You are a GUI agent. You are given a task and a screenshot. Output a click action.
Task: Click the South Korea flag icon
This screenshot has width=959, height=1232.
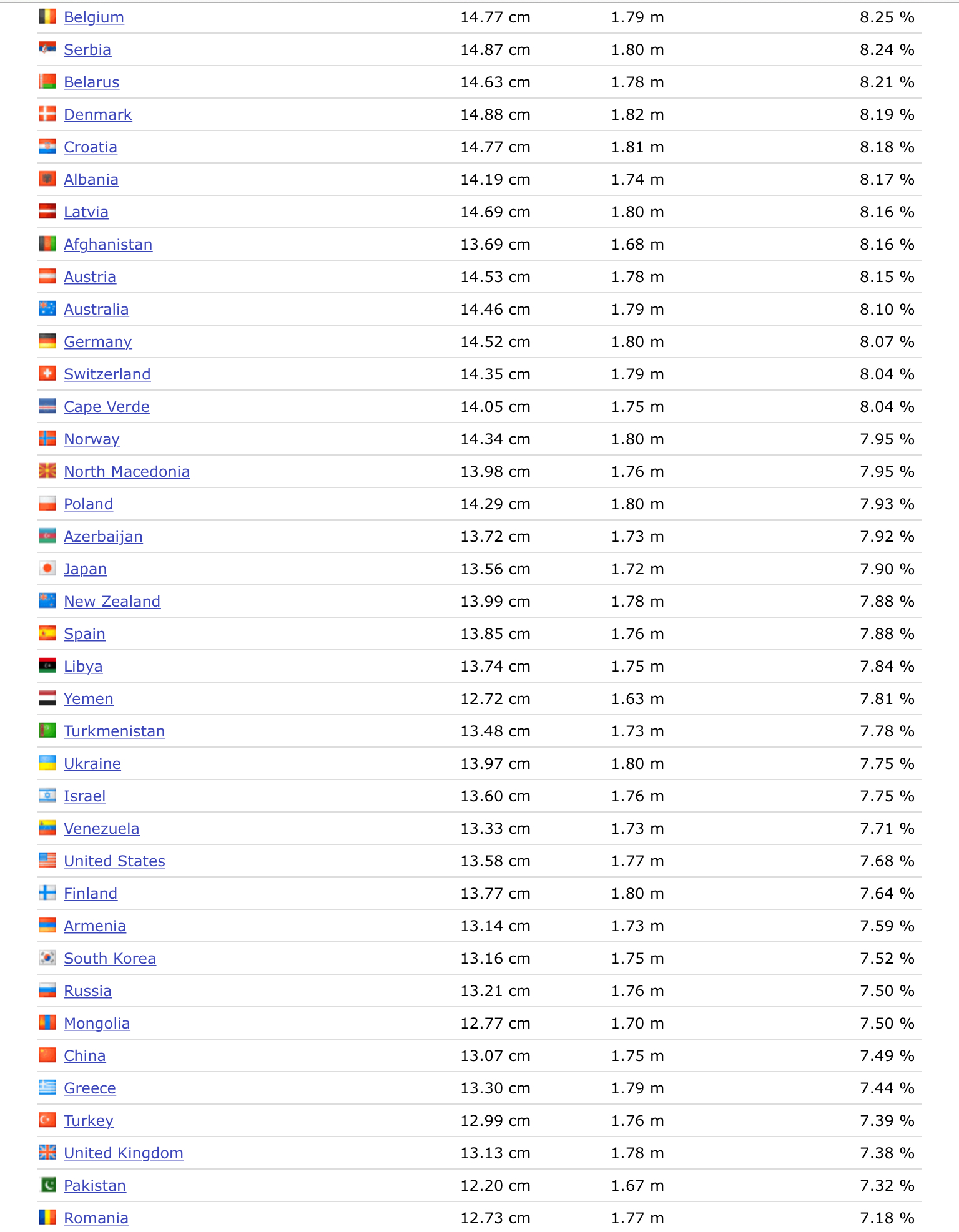47,957
